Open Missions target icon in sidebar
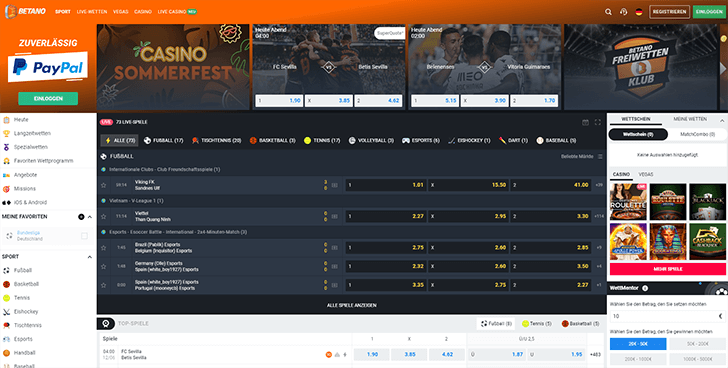The image size is (728, 368). pyautogui.click(x=6, y=189)
